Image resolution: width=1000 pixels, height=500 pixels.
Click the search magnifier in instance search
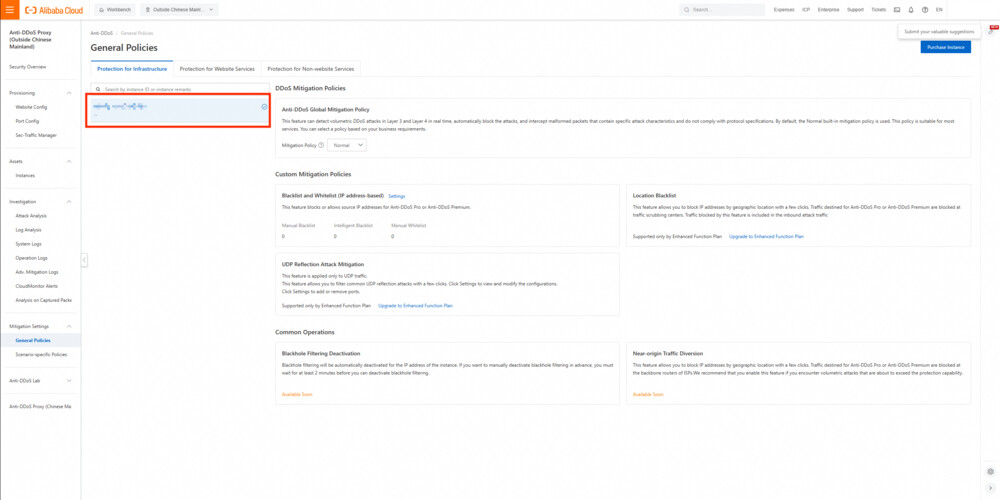pyautogui.click(x=98, y=89)
